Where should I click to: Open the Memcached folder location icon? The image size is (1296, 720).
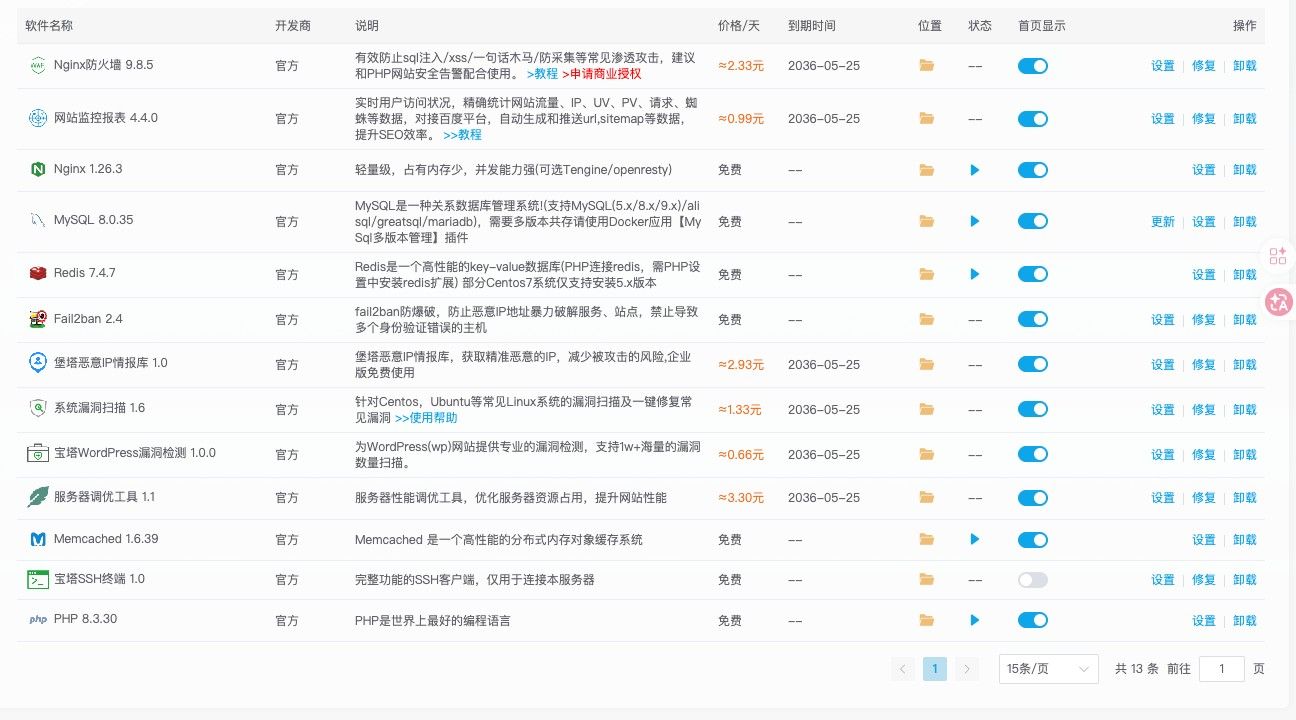[x=927, y=539]
